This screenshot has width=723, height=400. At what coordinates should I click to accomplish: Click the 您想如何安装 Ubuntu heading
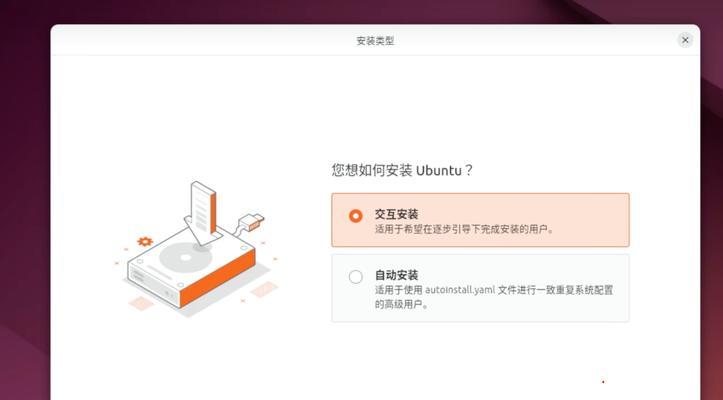[x=402, y=170]
